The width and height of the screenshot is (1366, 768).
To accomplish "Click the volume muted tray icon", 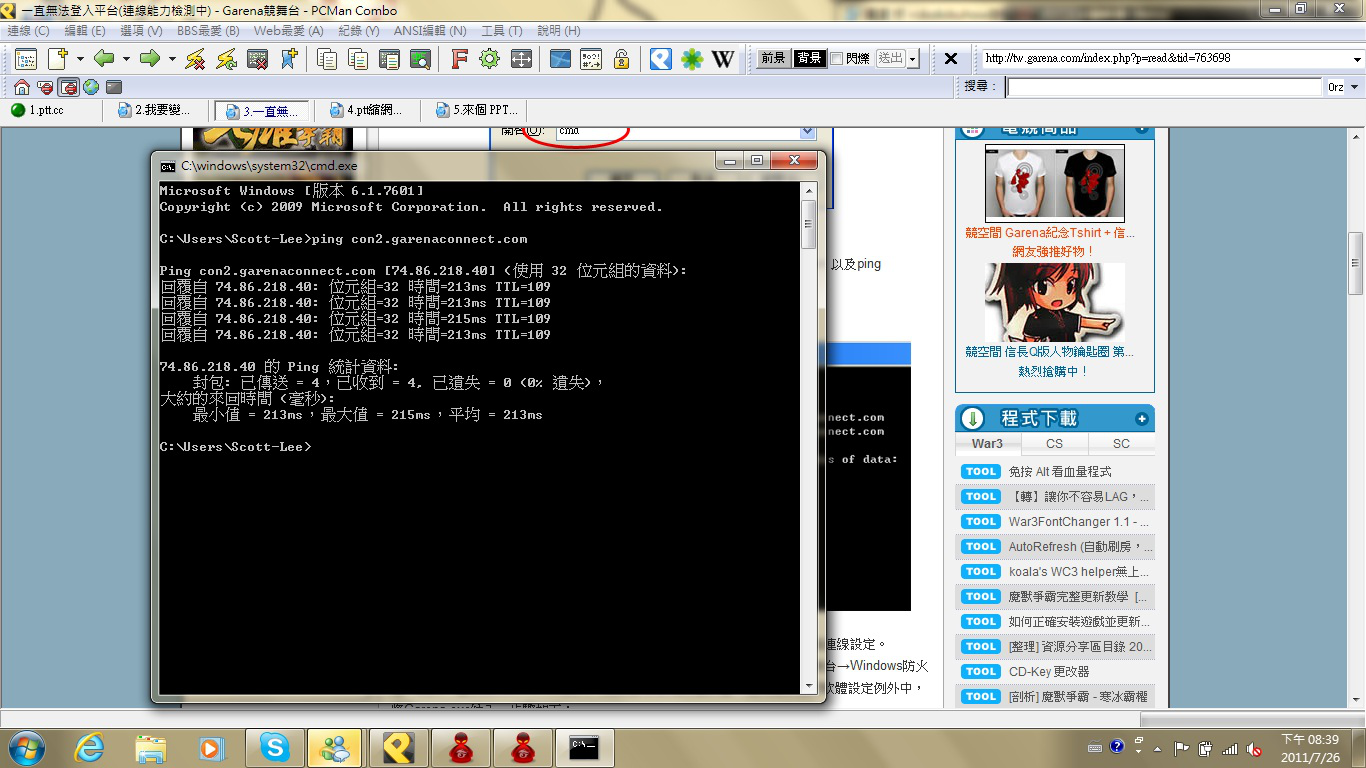I will [1254, 748].
